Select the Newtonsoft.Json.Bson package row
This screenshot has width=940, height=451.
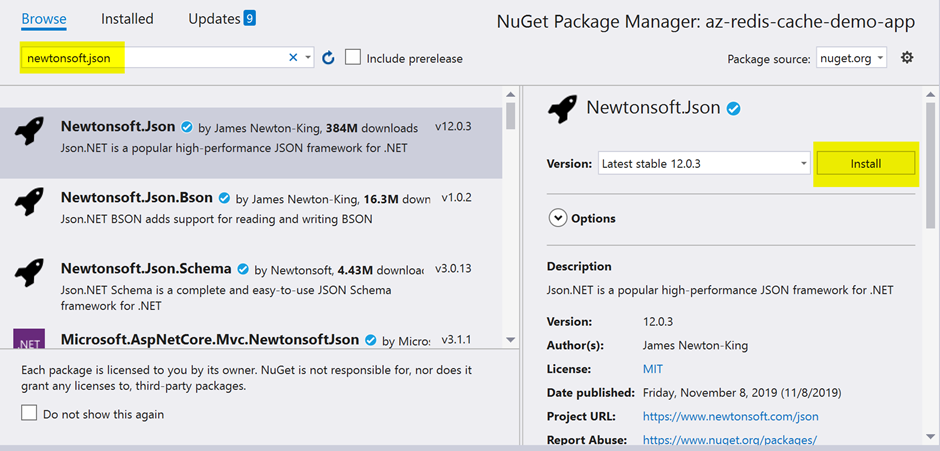pos(251,213)
